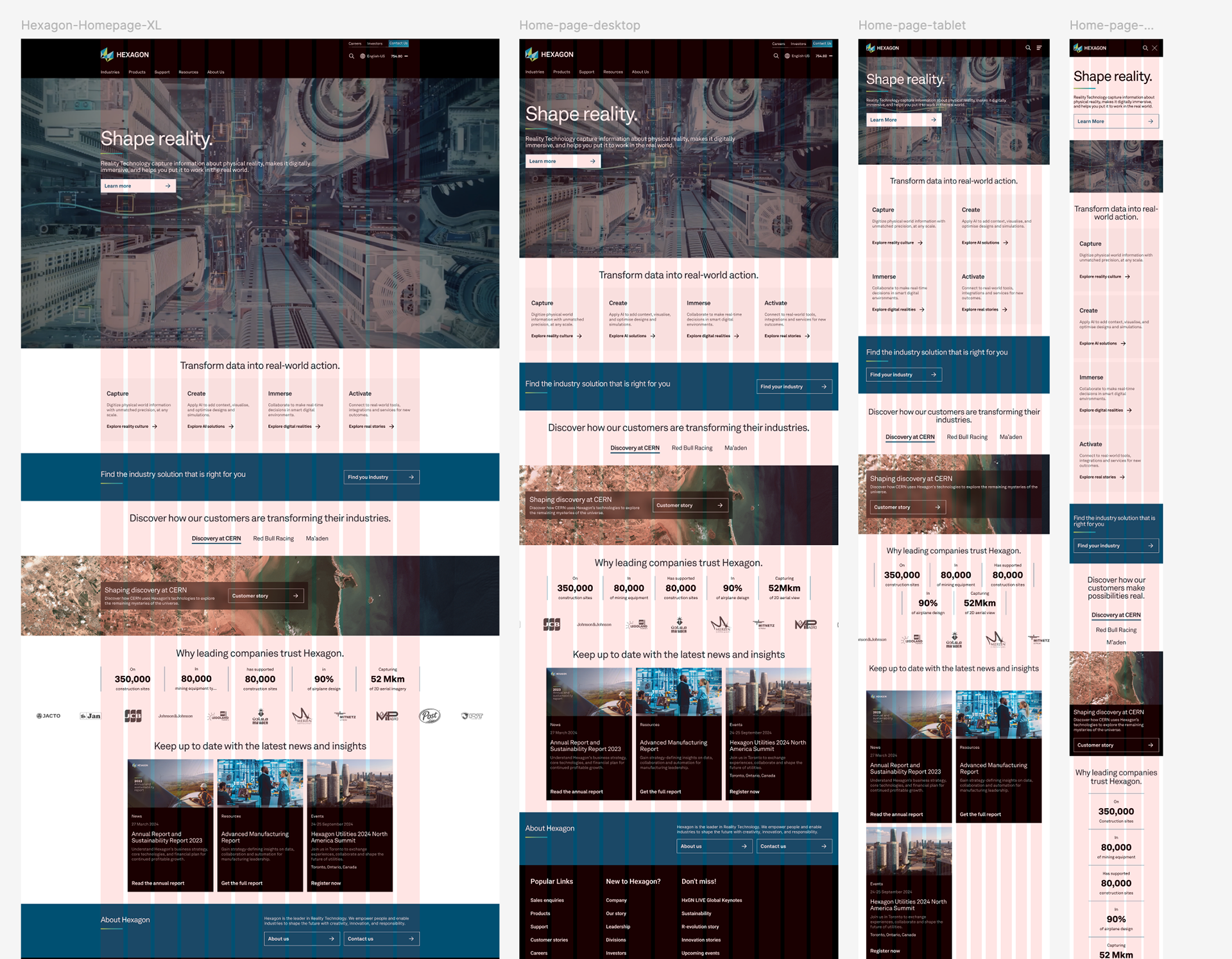Select Ma'aden tab in Home-page-tablet frame

(x=1011, y=437)
